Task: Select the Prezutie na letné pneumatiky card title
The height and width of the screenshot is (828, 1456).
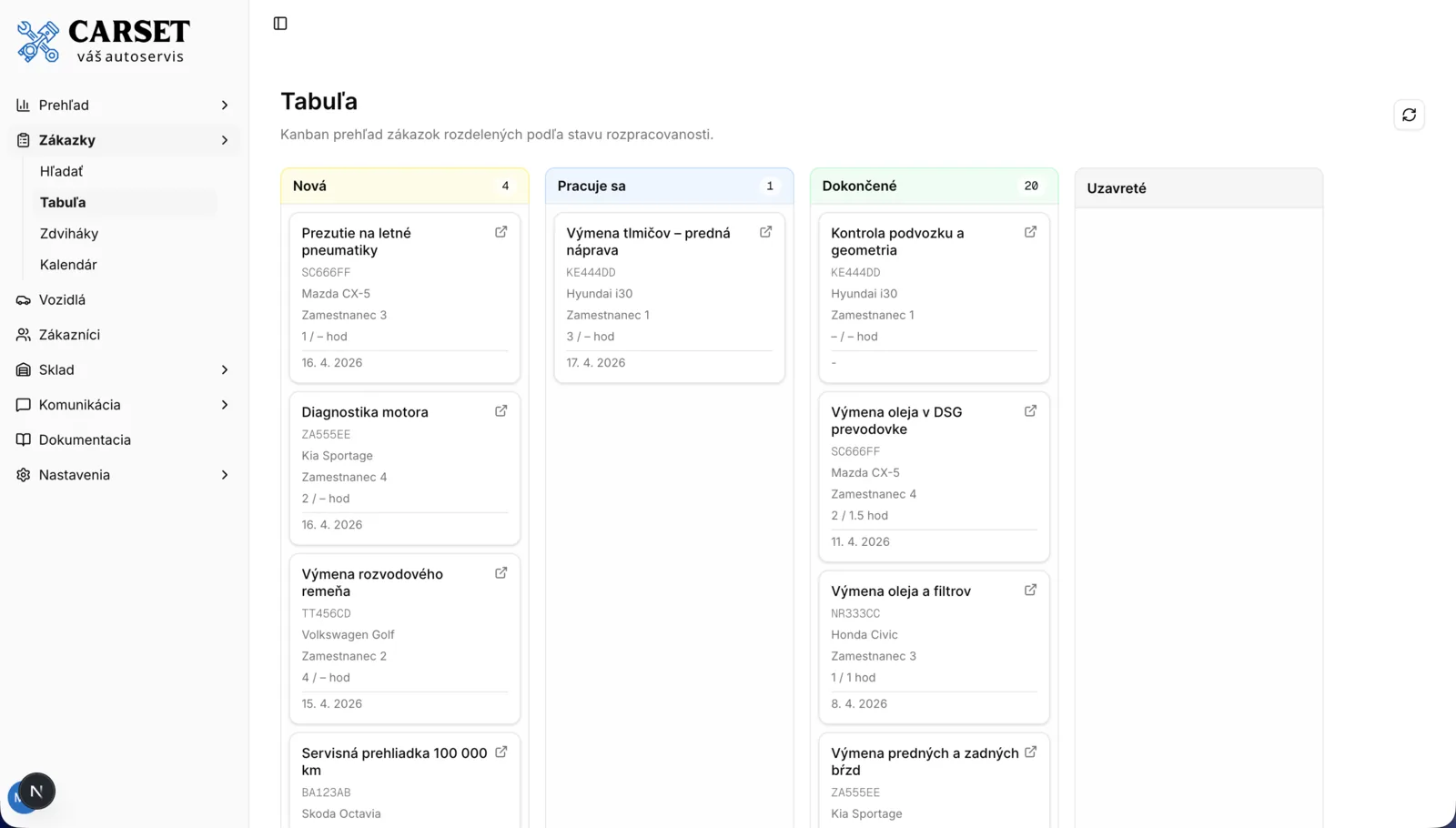Action: pos(356,242)
